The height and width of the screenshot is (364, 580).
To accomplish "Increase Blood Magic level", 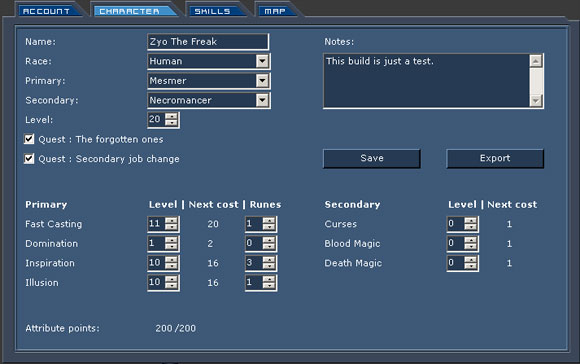I will tap(471, 240).
